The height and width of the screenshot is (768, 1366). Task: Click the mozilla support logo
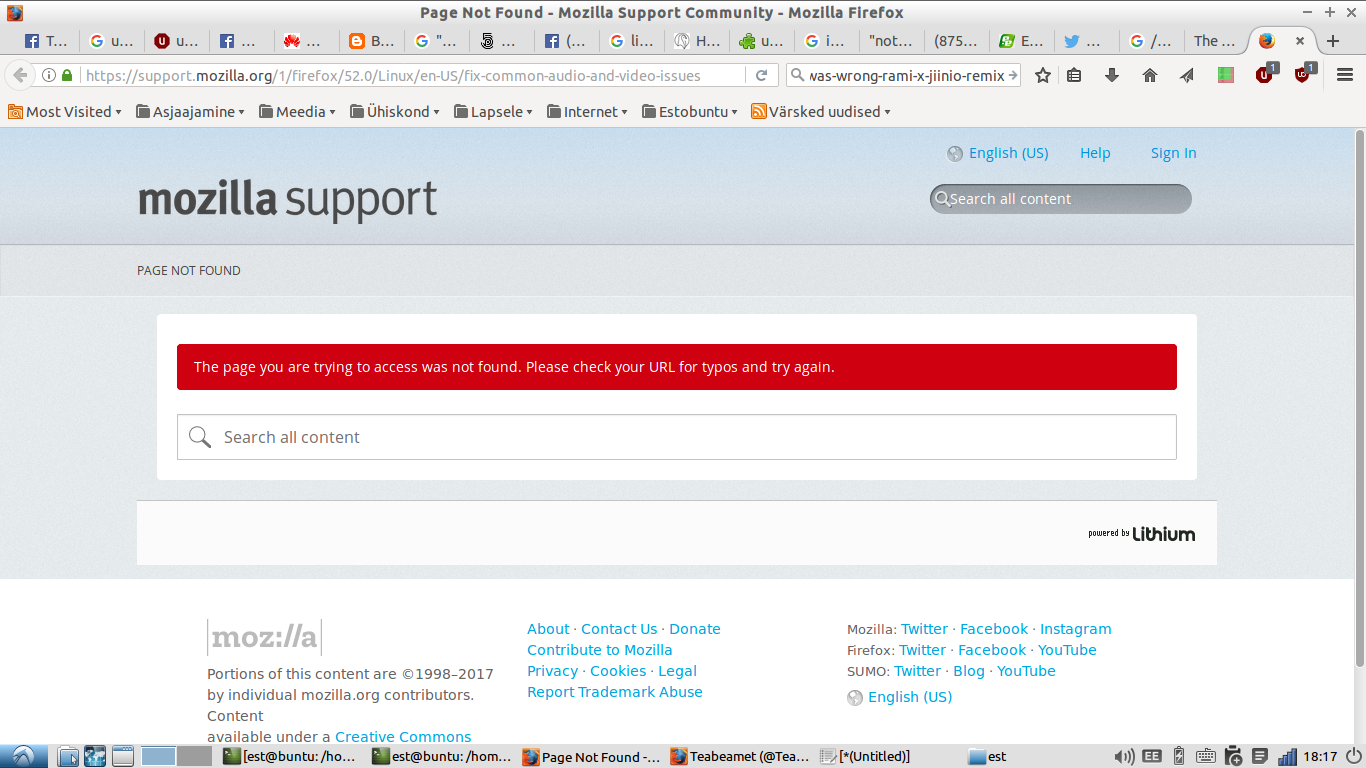click(287, 199)
